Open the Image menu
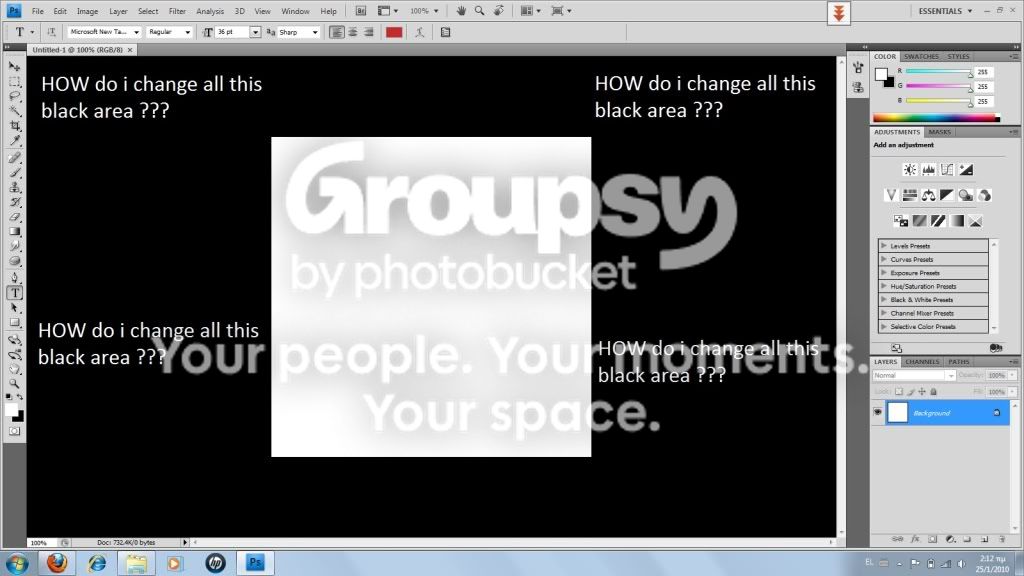The height and width of the screenshot is (576, 1024). coord(87,11)
